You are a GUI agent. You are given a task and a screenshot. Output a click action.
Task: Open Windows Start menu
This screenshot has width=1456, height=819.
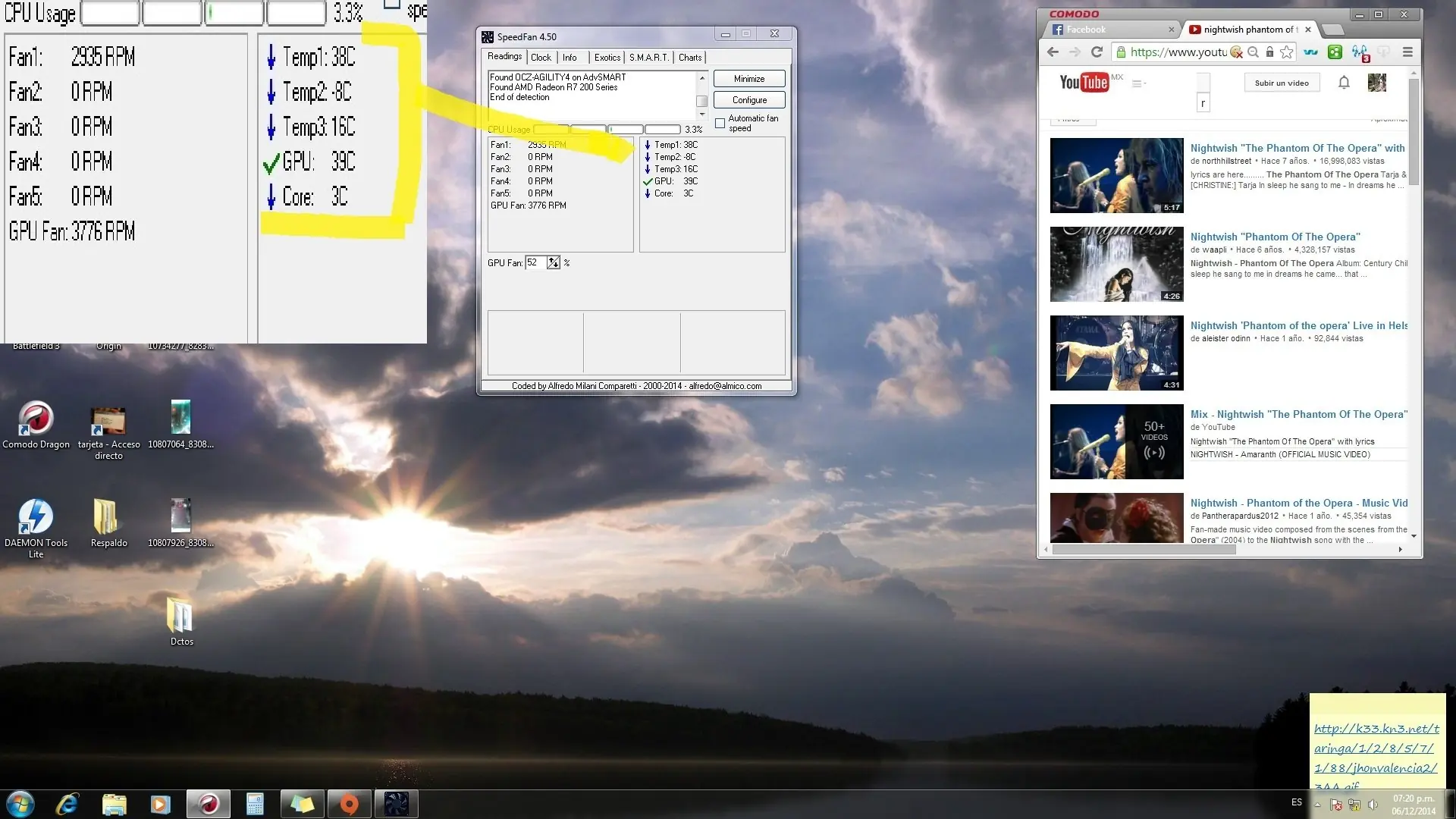coord(20,804)
